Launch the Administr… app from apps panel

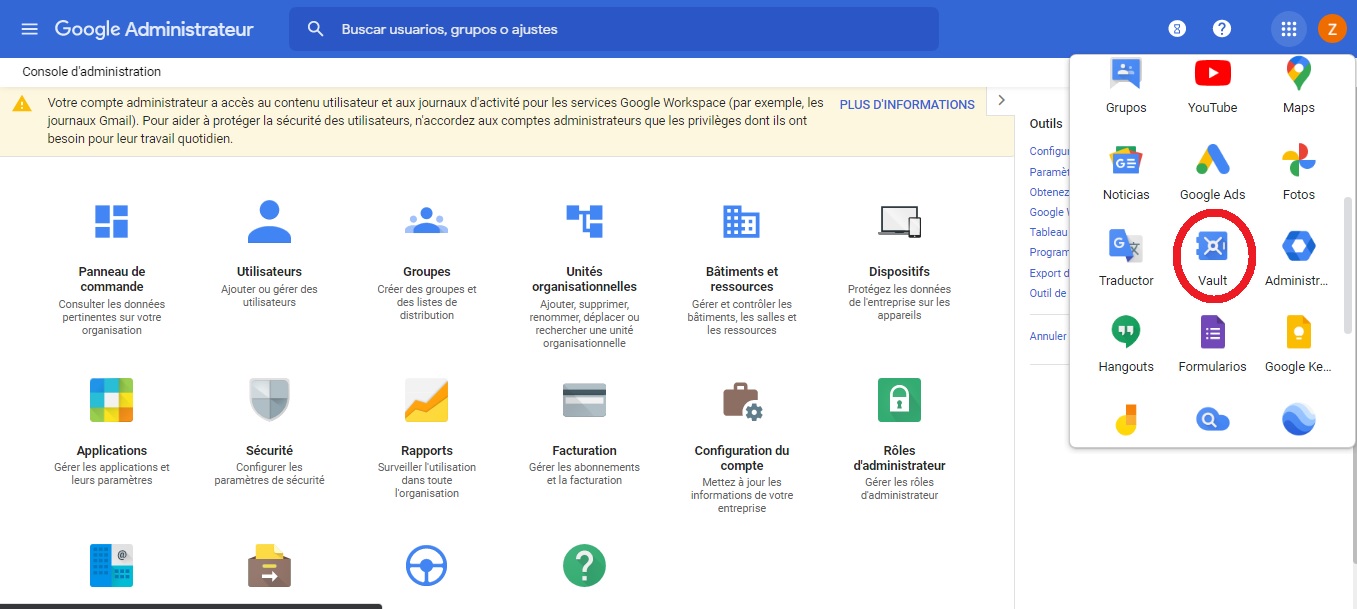click(x=1298, y=257)
